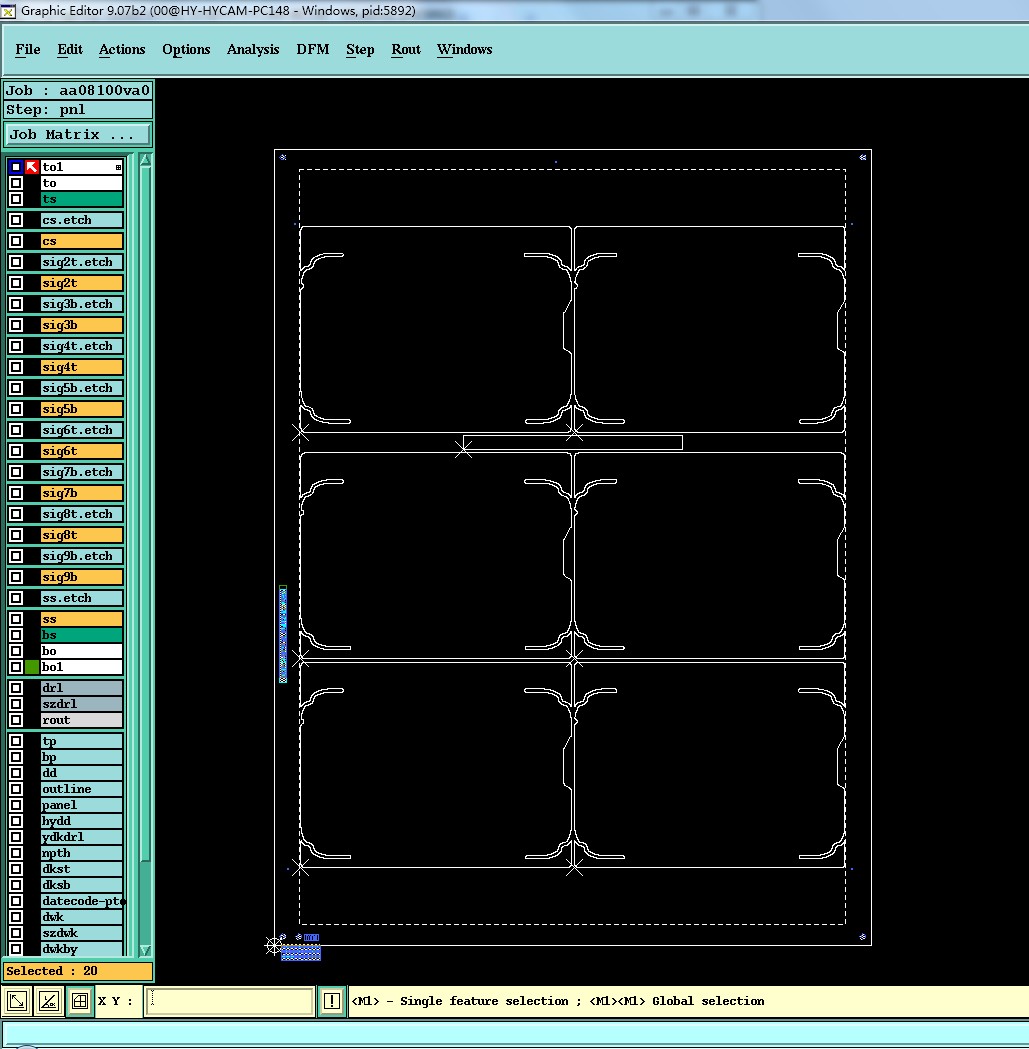Select the bp layer name
Viewport: 1029px width, 1049px height.
tap(82, 757)
